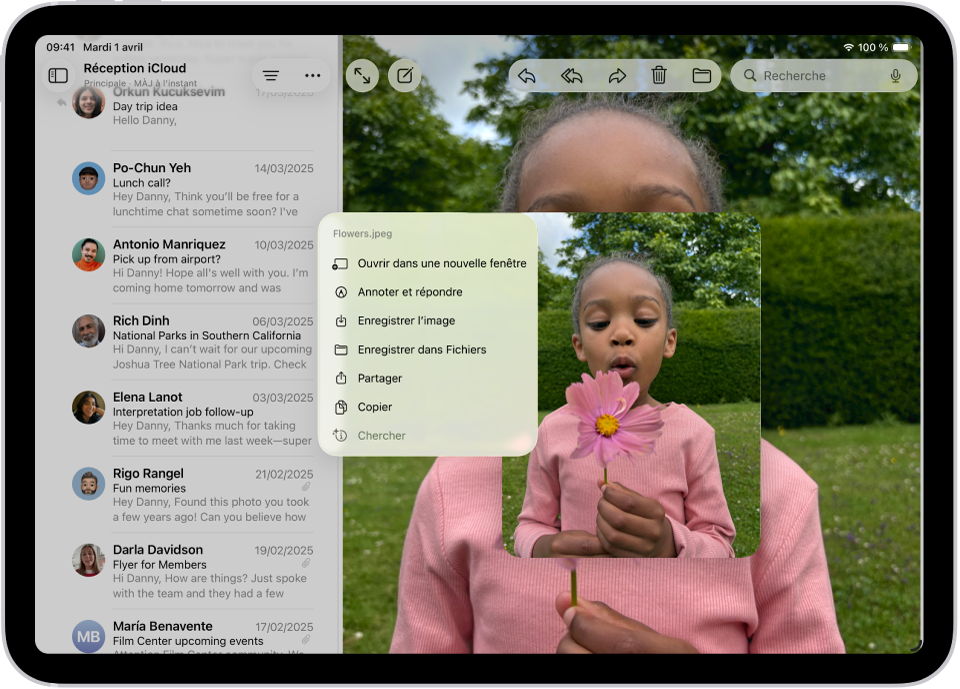Click the save image download icon

[x=341, y=320]
